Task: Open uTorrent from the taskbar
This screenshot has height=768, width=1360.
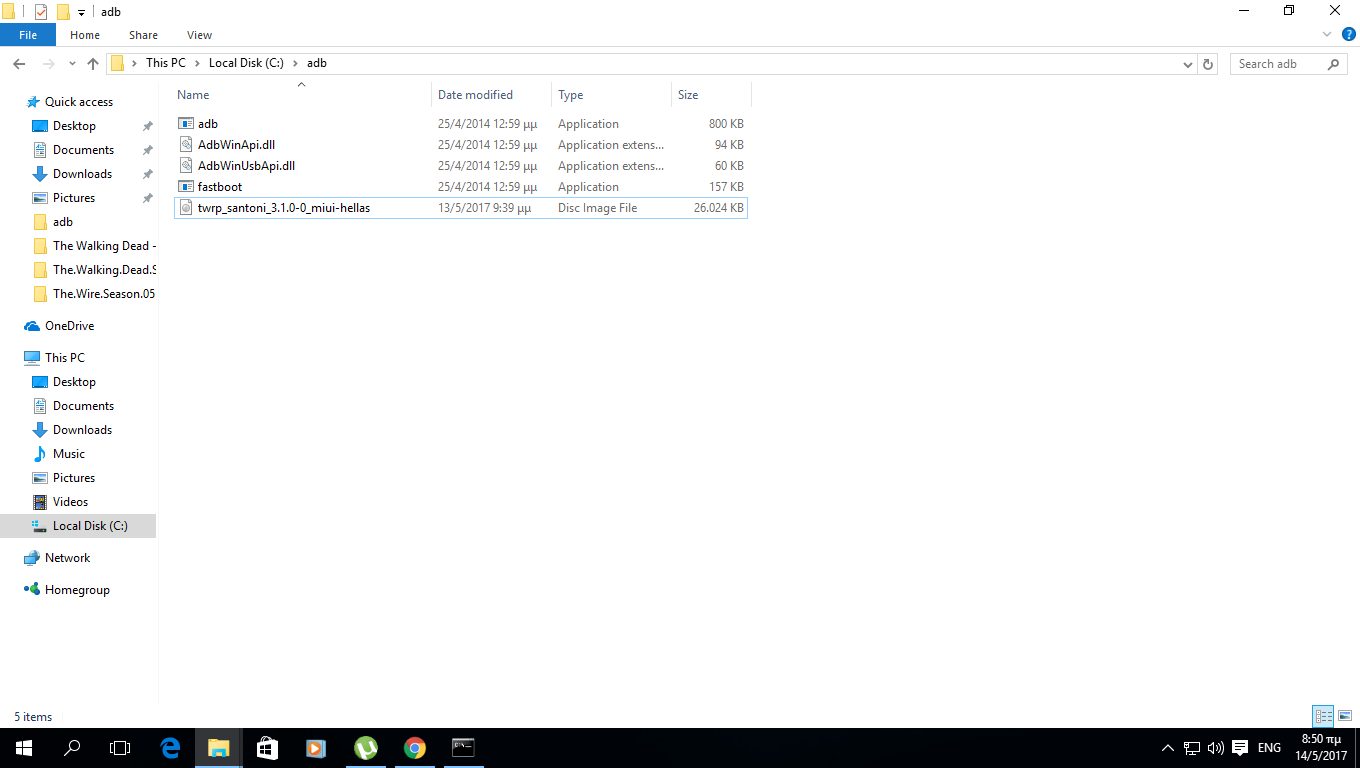Action: pyautogui.click(x=365, y=748)
